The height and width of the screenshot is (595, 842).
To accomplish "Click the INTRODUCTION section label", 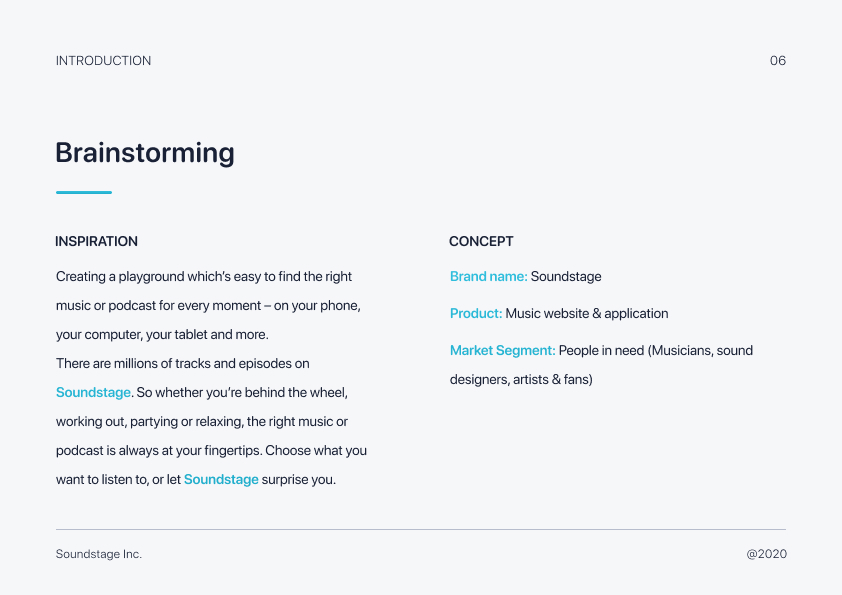I will coord(104,61).
